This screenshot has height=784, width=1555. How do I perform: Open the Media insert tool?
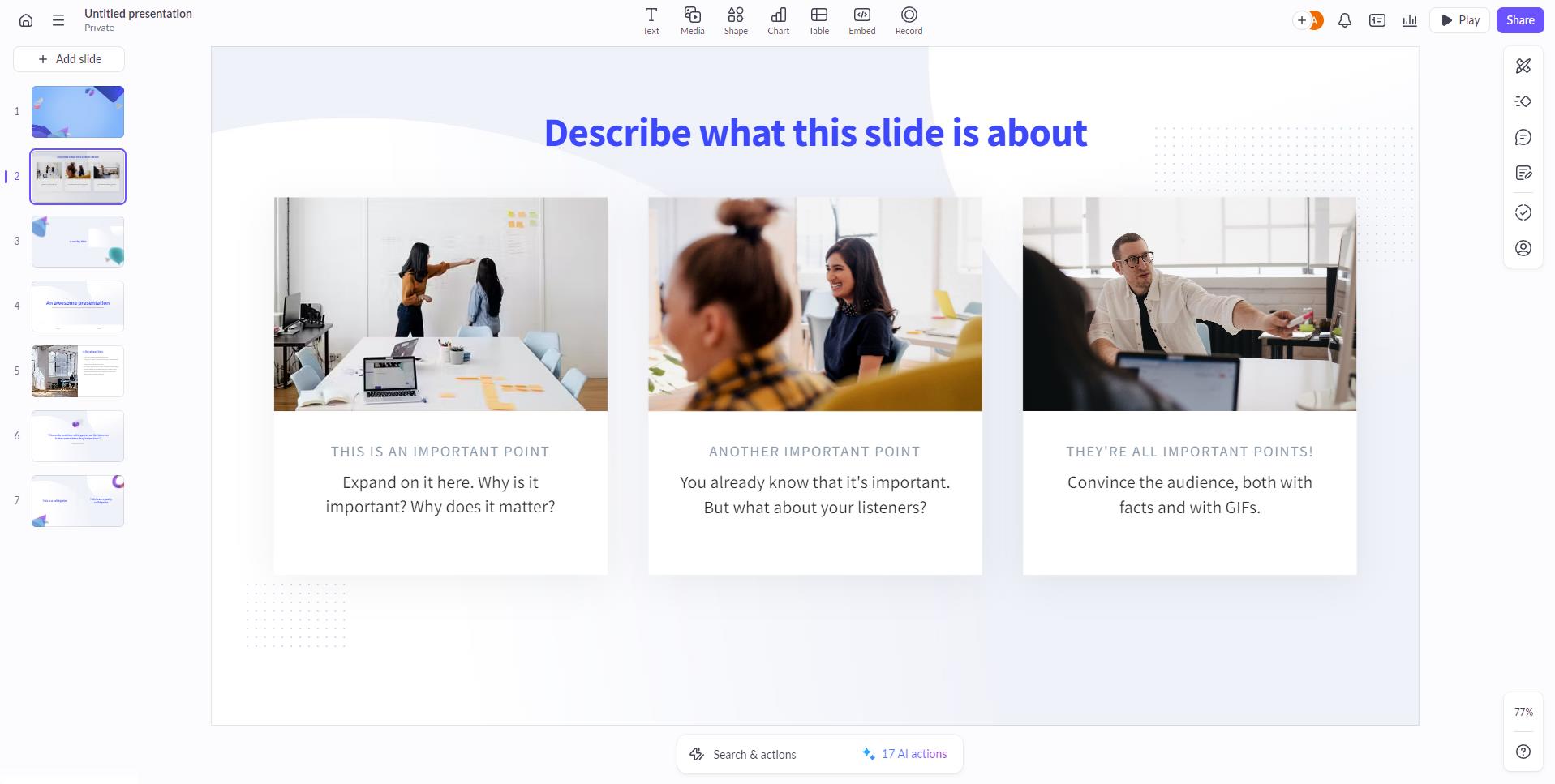692,19
